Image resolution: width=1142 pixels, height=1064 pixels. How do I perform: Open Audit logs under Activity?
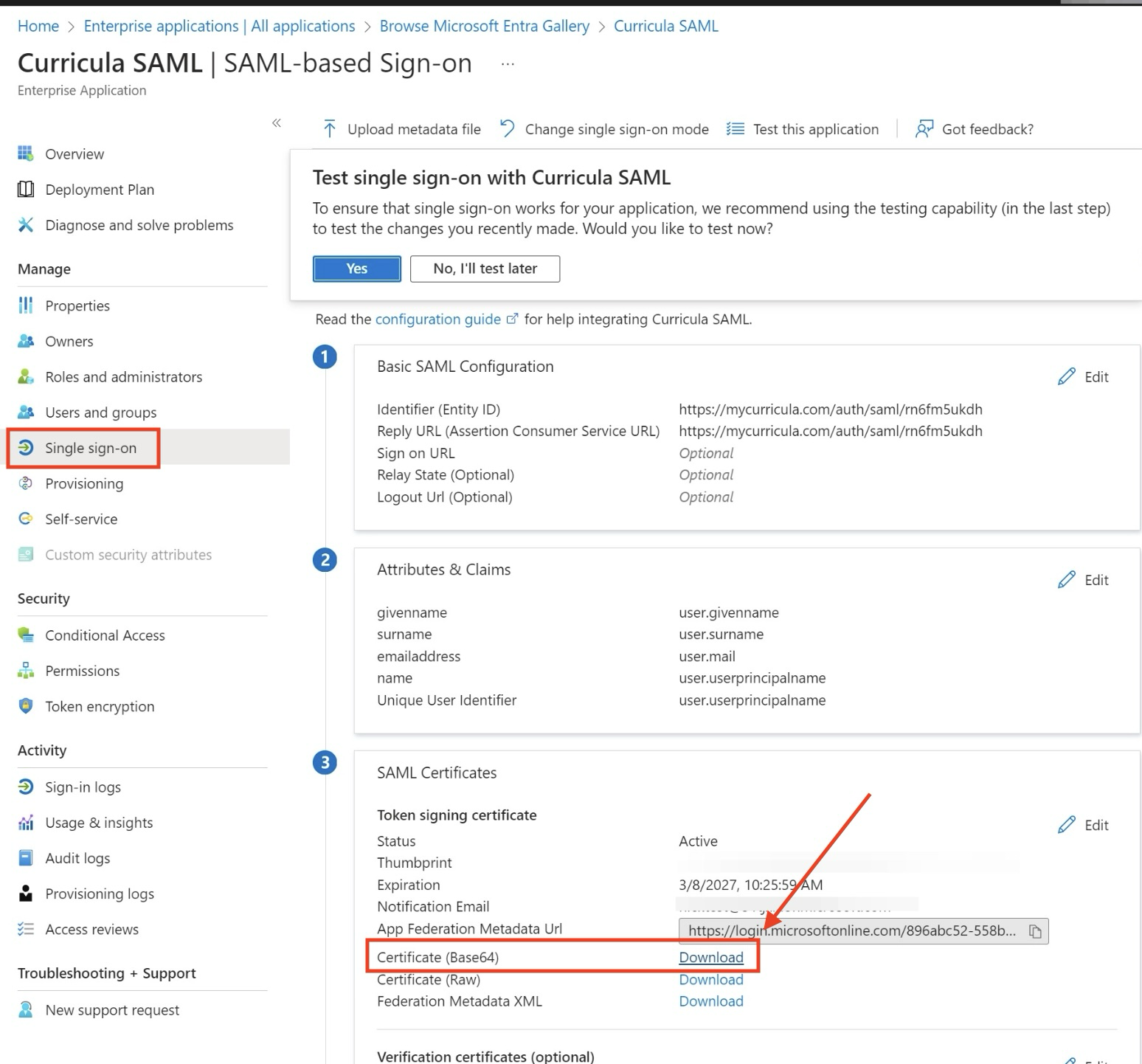(x=77, y=858)
